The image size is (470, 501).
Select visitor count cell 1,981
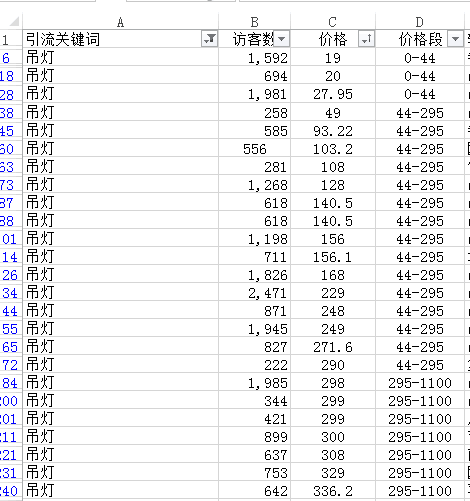[x=254, y=94]
